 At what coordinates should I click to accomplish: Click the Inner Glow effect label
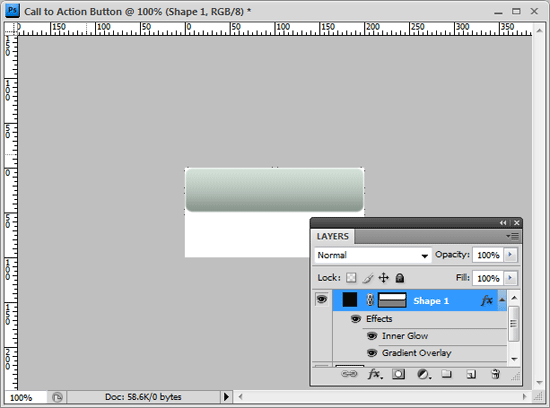[x=405, y=336]
